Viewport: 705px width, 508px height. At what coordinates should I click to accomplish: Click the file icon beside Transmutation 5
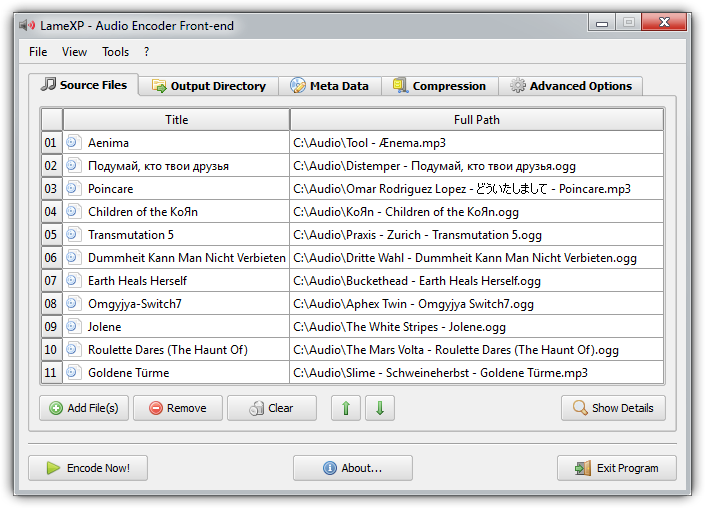[x=73, y=234]
